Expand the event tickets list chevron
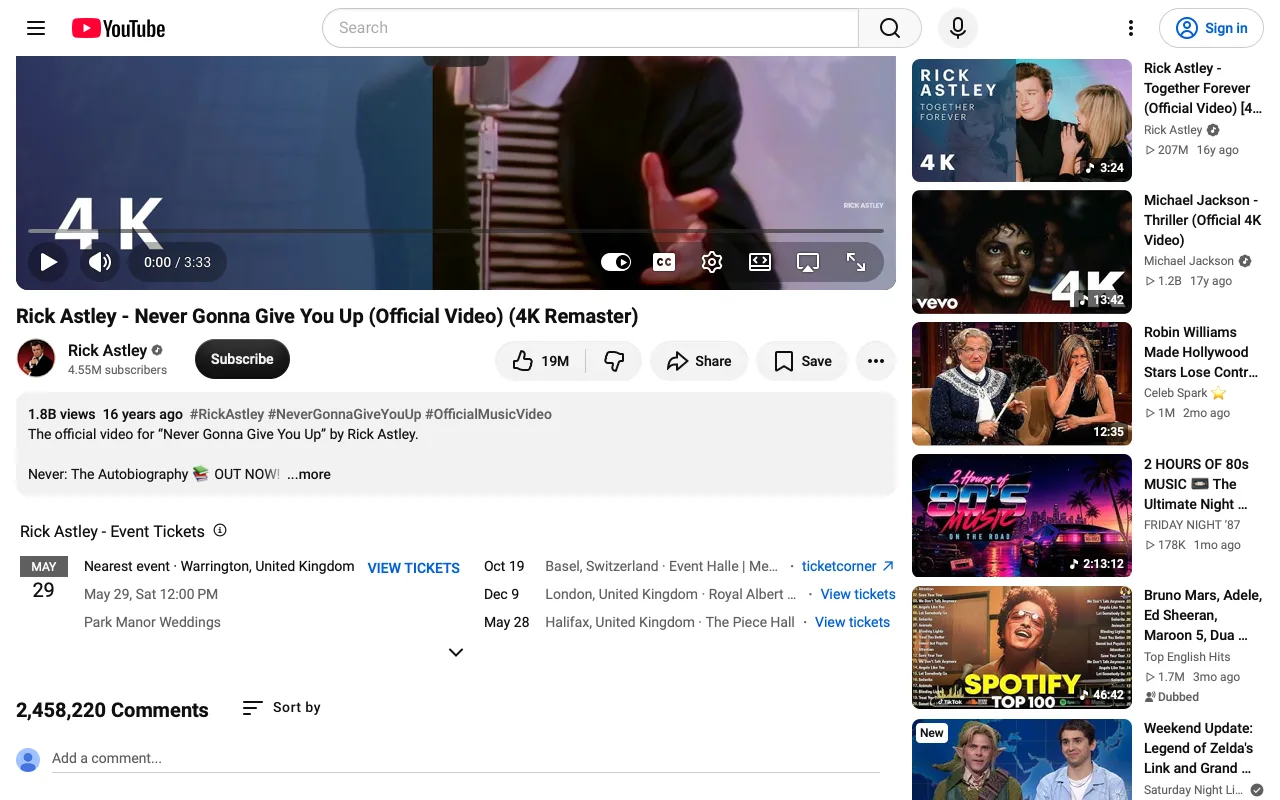The width and height of the screenshot is (1280, 800). point(456,652)
